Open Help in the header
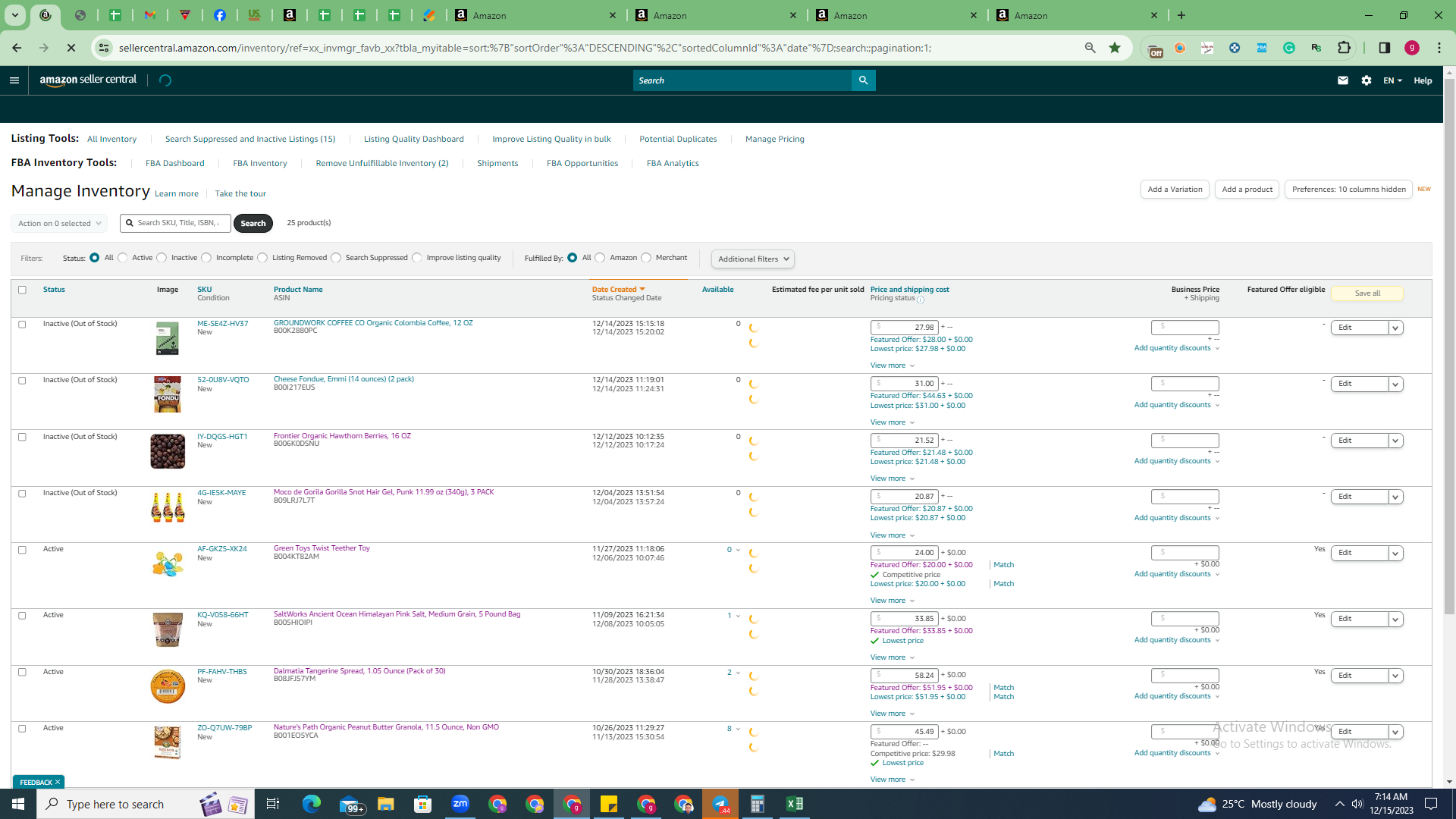Image resolution: width=1456 pixels, height=819 pixels. click(1423, 80)
